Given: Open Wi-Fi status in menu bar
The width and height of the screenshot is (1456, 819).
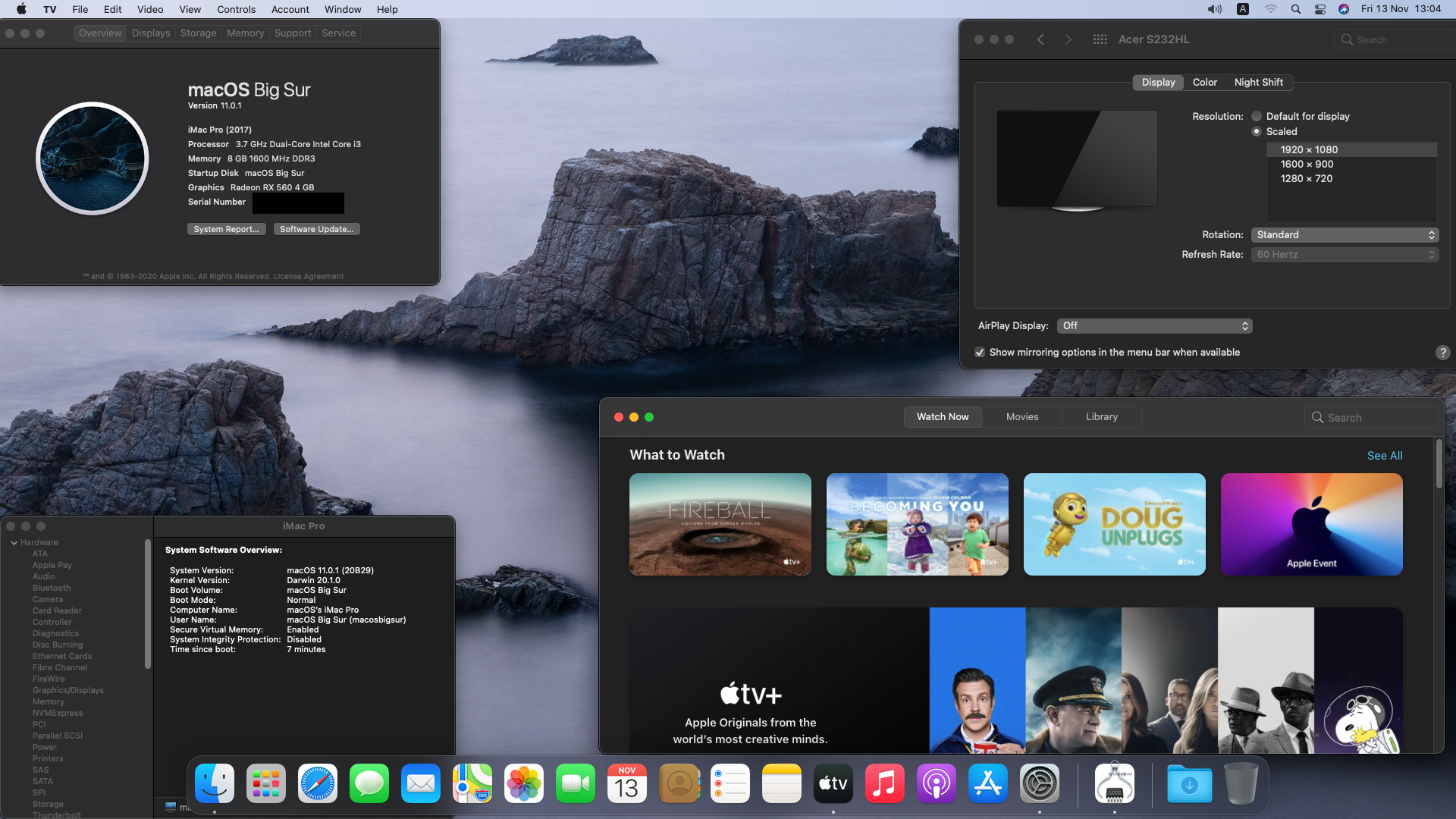Looking at the screenshot, I should (1270, 9).
